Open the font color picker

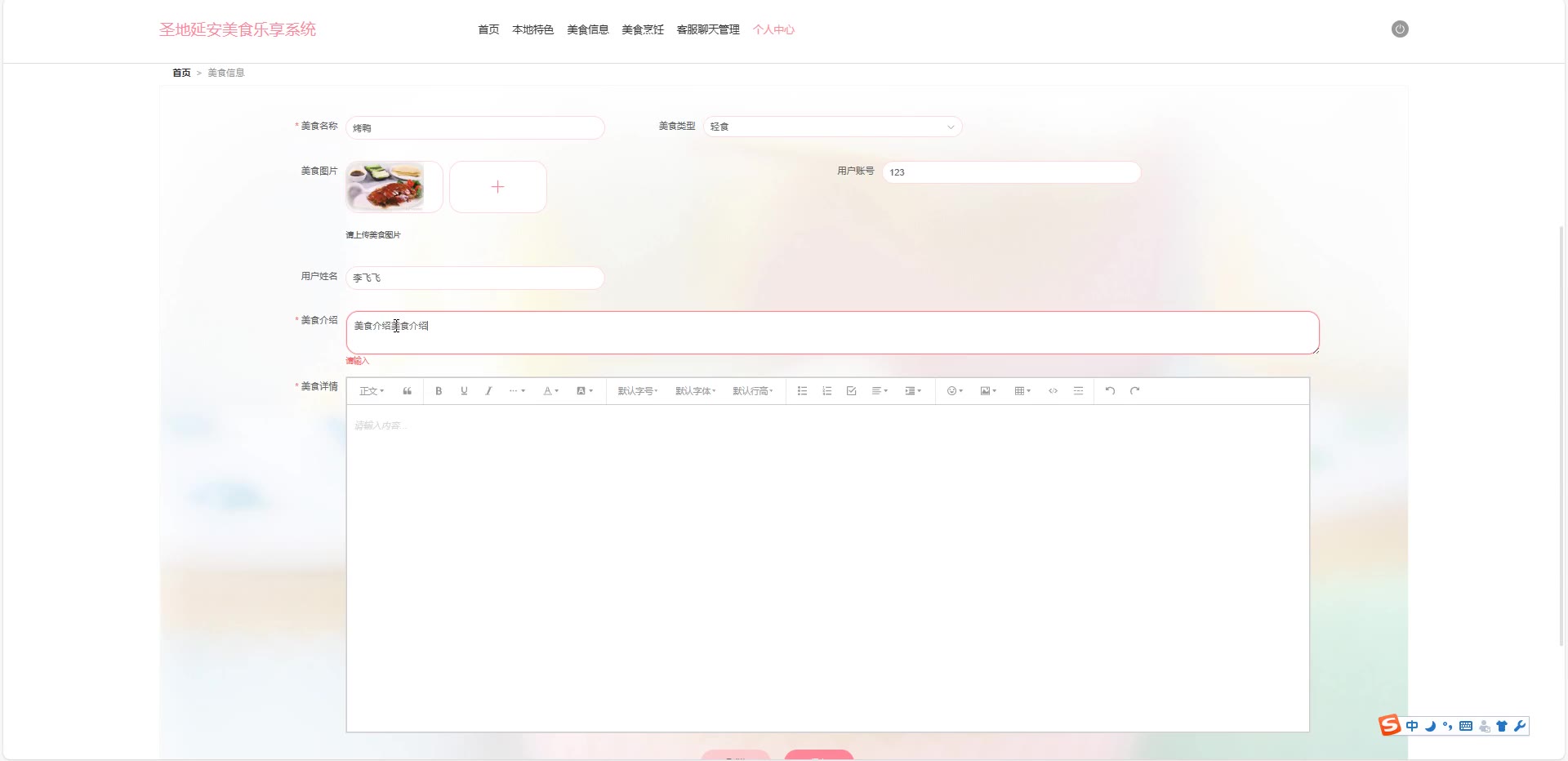point(551,391)
